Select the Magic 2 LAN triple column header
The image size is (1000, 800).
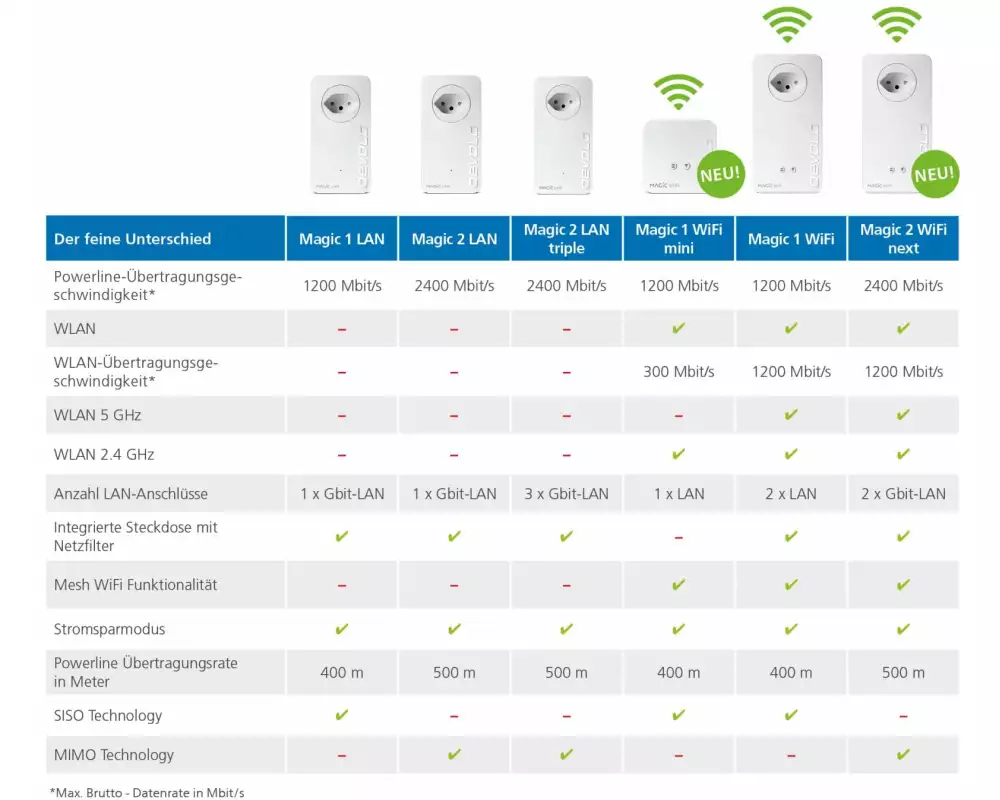point(566,239)
